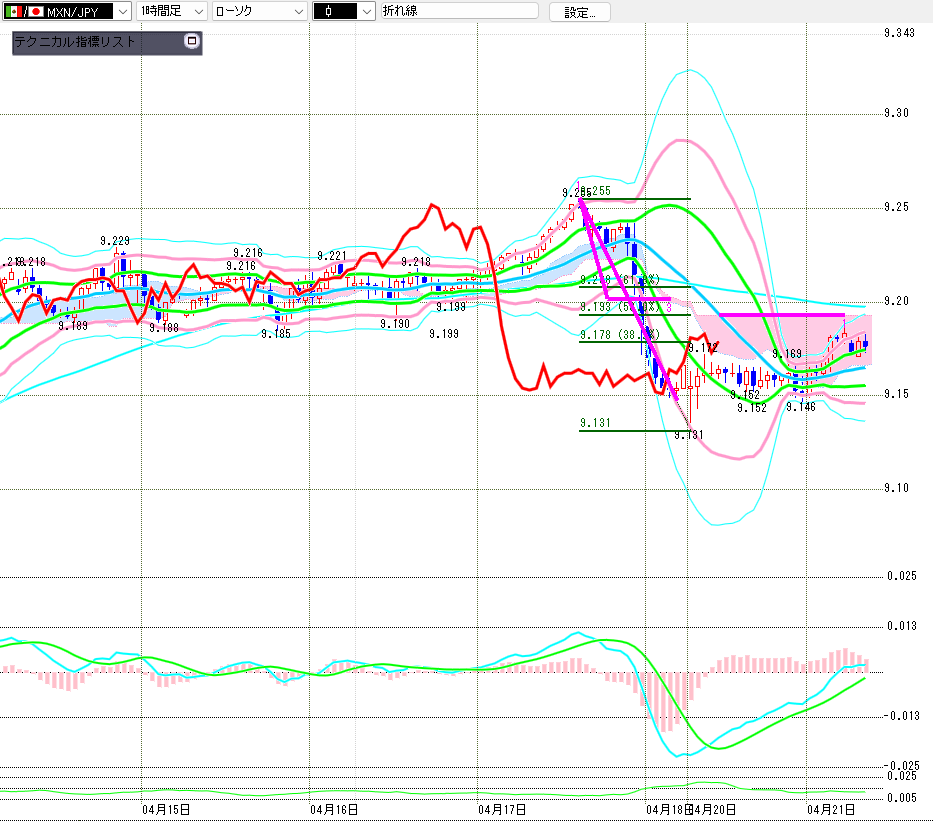The width and height of the screenshot is (933, 821).
Task: Click the 9.131 Fibonacci base level label
Action: pyautogui.click(x=594, y=423)
